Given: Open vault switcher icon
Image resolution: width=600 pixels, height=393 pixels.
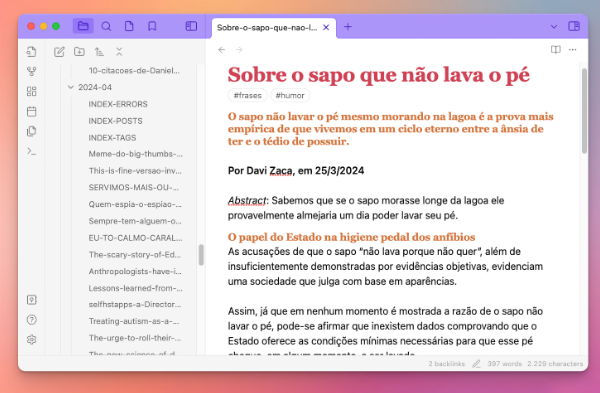Looking at the screenshot, I should [32, 300].
